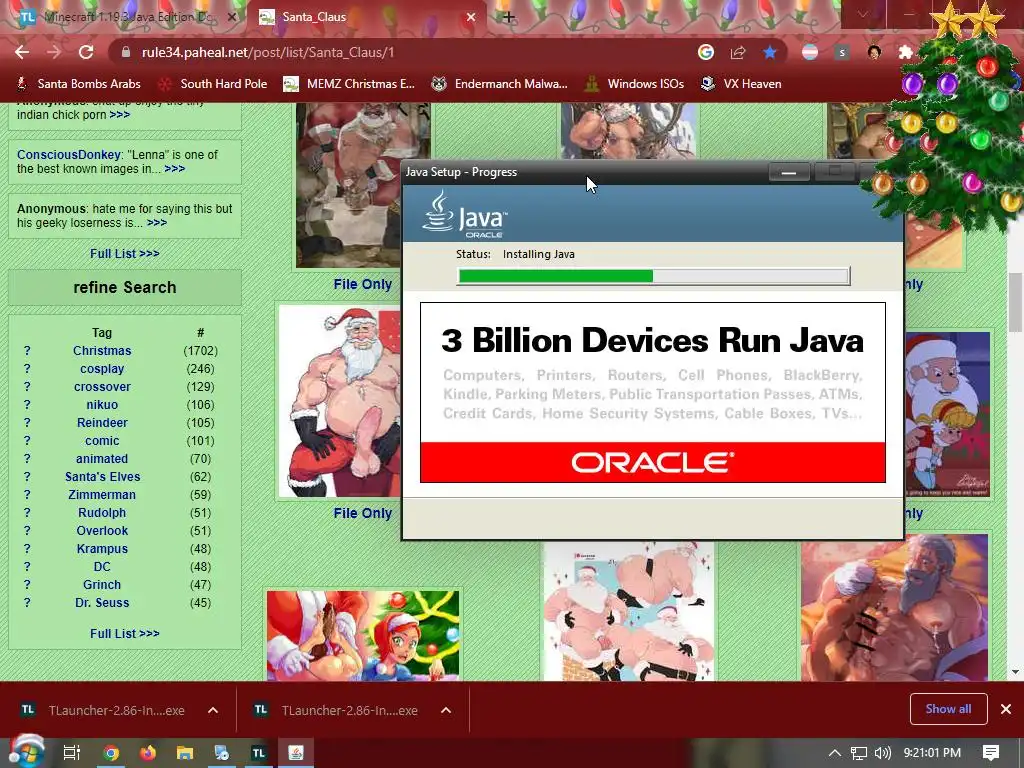Image resolution: width=1024 pixels, height=768 pixels.
Task: Click the Zimmerman tag link
Action: pos(102,495)
